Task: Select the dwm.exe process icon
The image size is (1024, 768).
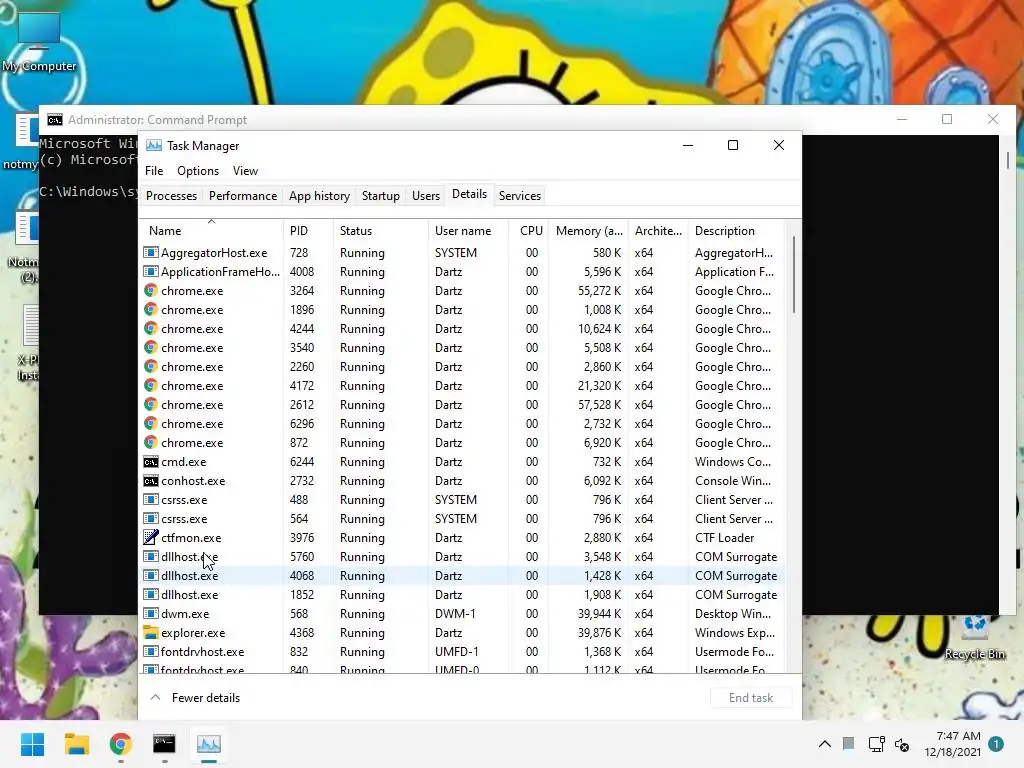Action: (151, 613)
